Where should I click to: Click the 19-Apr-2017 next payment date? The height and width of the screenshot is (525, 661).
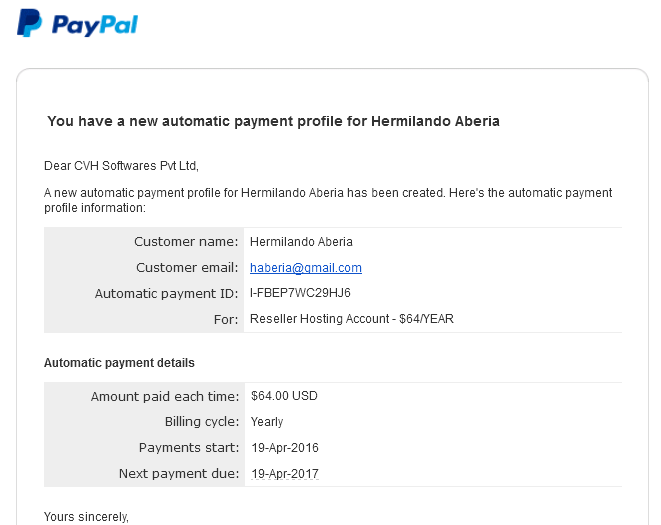point(285,474)
